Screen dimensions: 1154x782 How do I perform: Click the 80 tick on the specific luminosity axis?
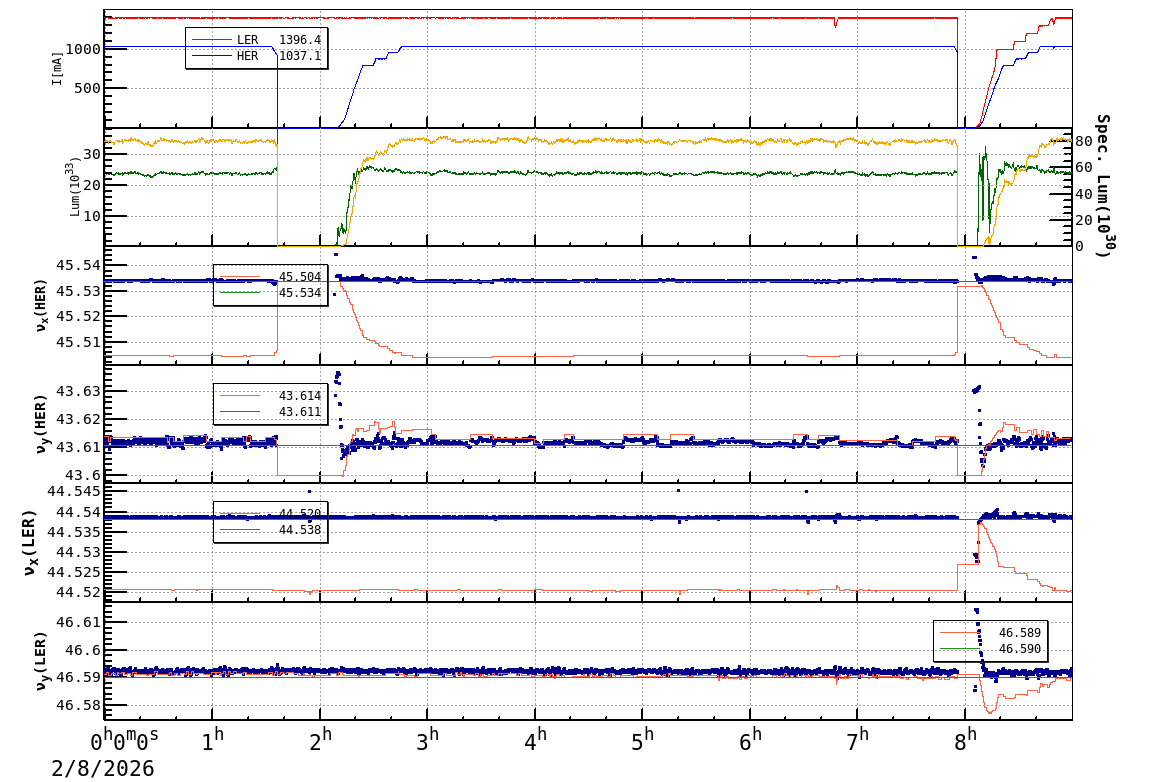[1083, 141]
